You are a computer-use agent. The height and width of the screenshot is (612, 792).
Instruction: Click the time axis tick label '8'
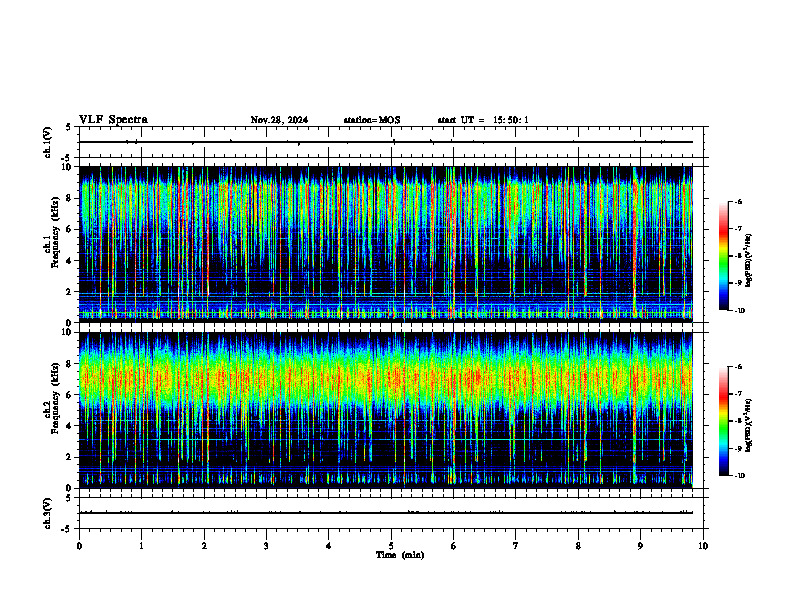(578, 546)
